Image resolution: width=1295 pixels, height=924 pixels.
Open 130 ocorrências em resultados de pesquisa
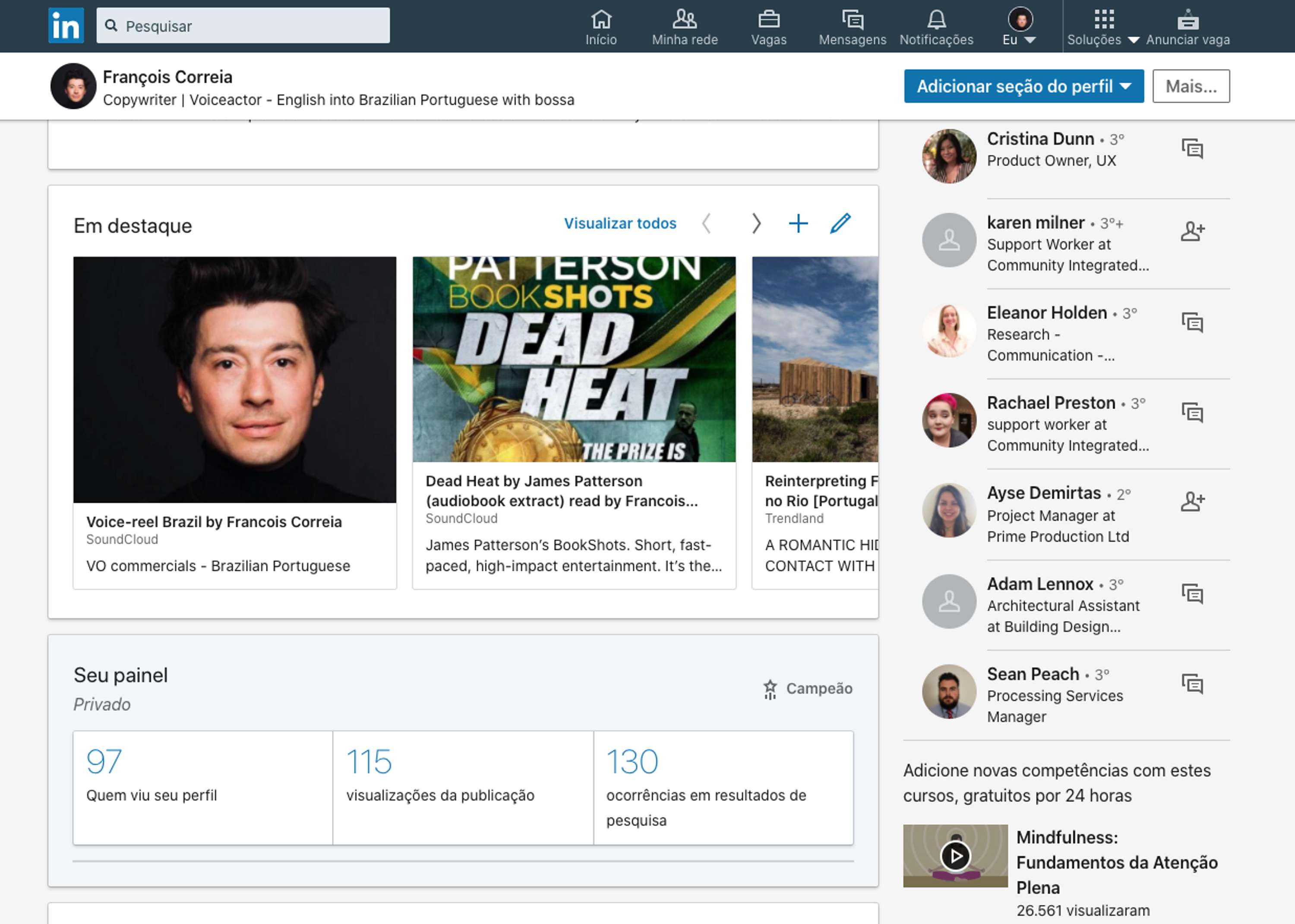(x=723, y=788)
